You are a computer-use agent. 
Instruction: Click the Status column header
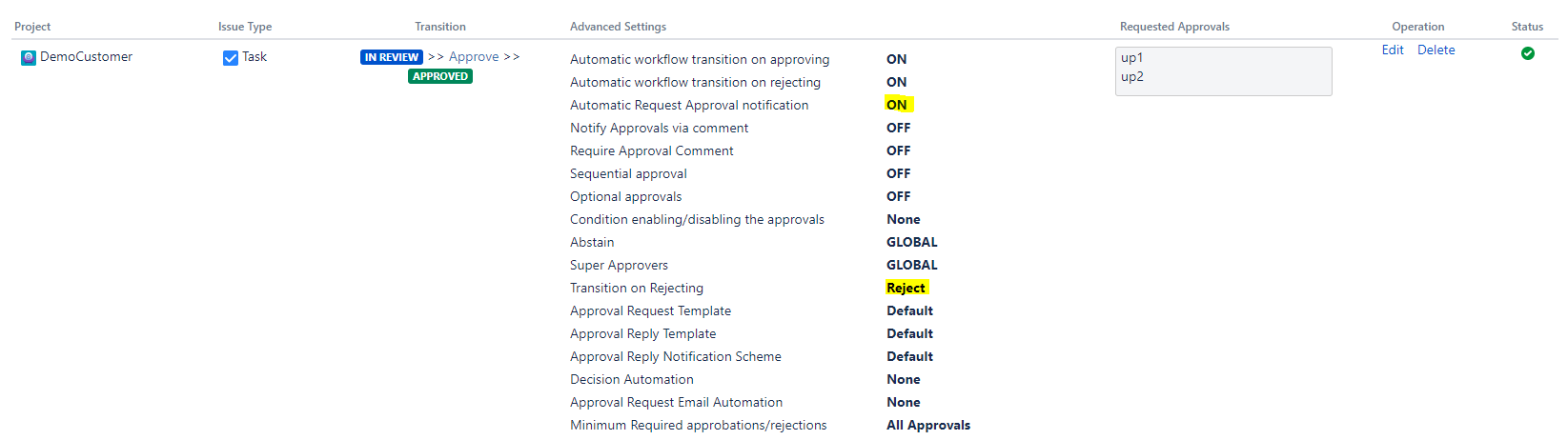pyautogui.click(x=1527, y=27)
